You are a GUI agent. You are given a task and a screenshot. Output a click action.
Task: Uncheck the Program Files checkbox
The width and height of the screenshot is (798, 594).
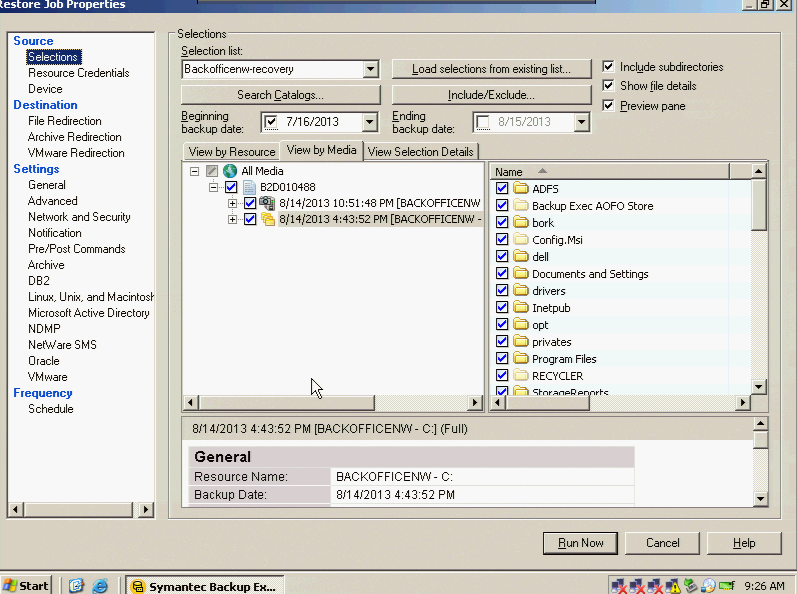click(502, 358)
